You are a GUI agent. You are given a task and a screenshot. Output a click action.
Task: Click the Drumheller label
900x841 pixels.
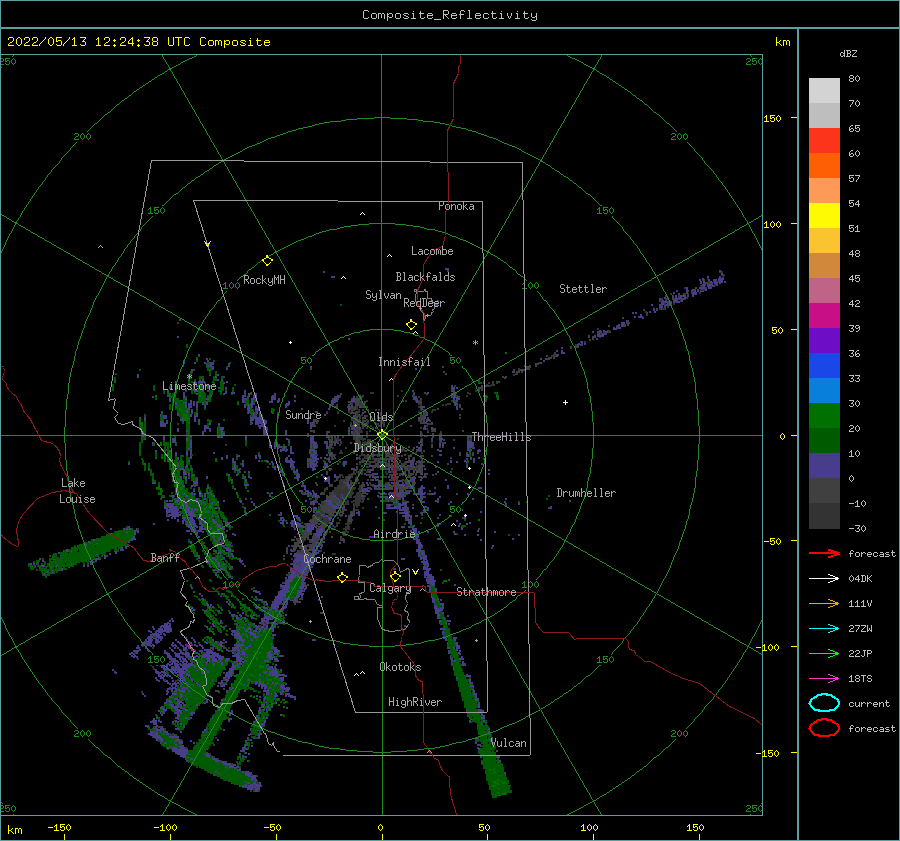click(x=586, y=493)
